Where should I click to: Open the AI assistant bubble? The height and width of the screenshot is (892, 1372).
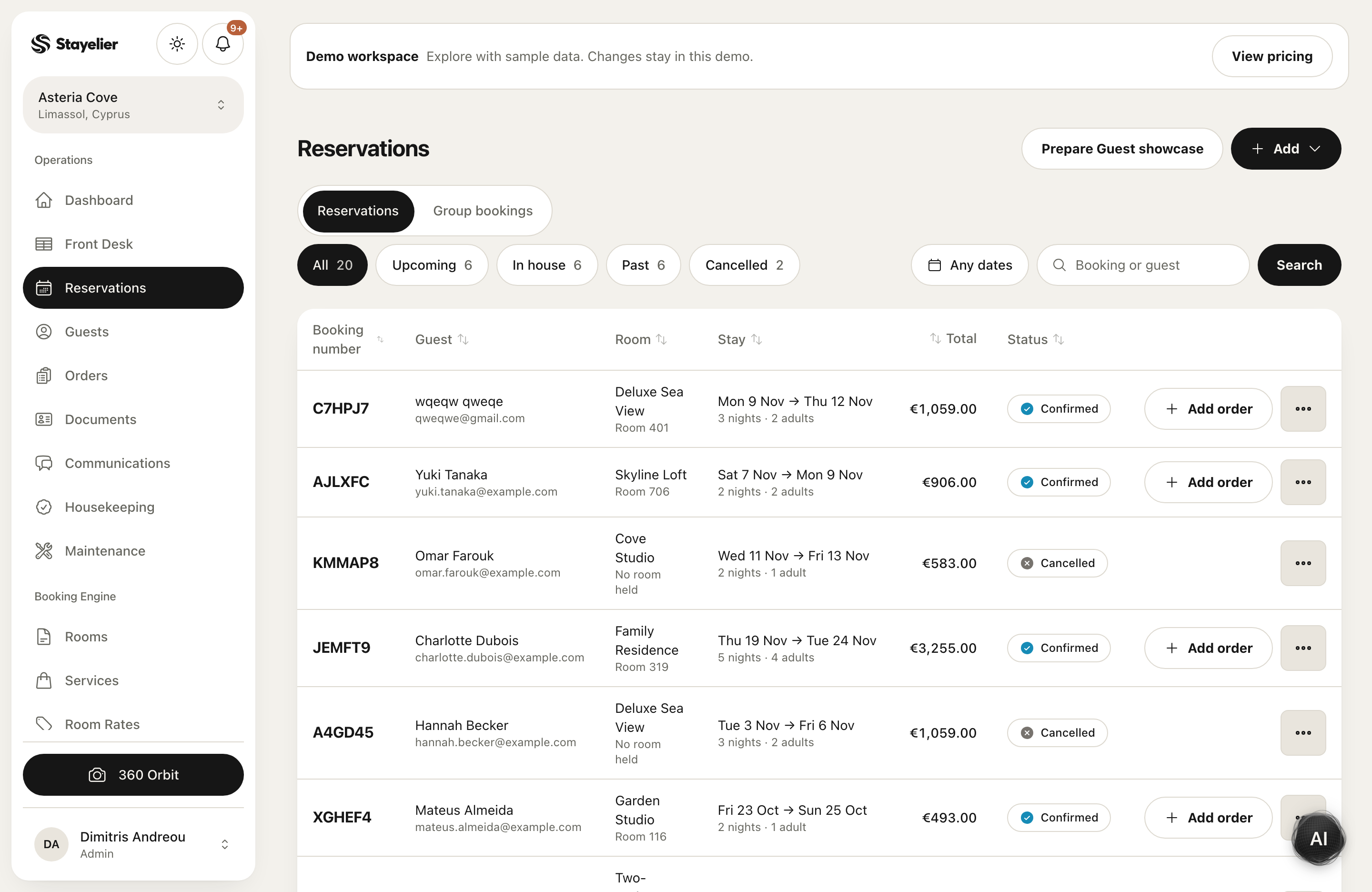(1318, 838)
